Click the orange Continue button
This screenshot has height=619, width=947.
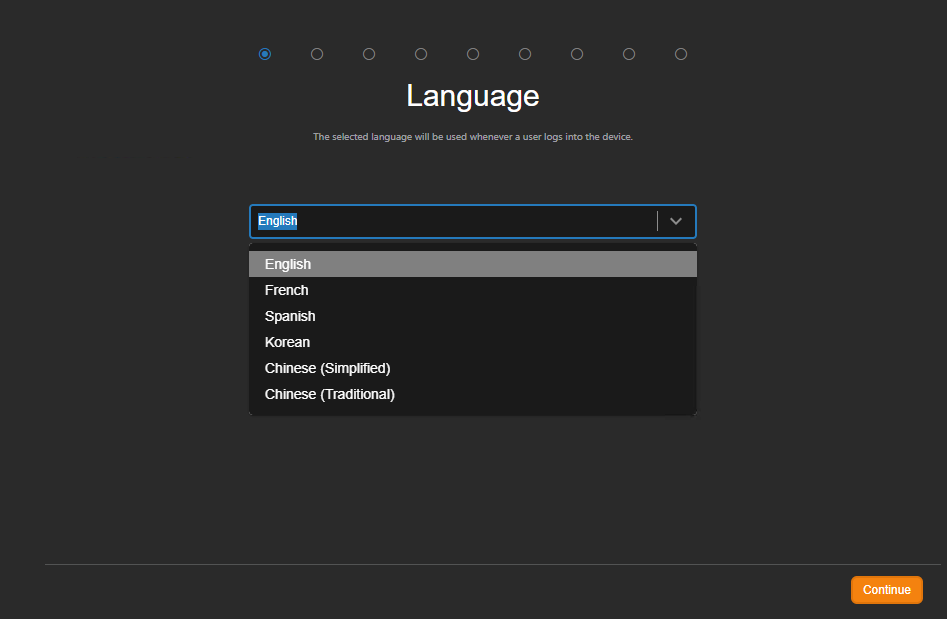[x=887, y=590]
